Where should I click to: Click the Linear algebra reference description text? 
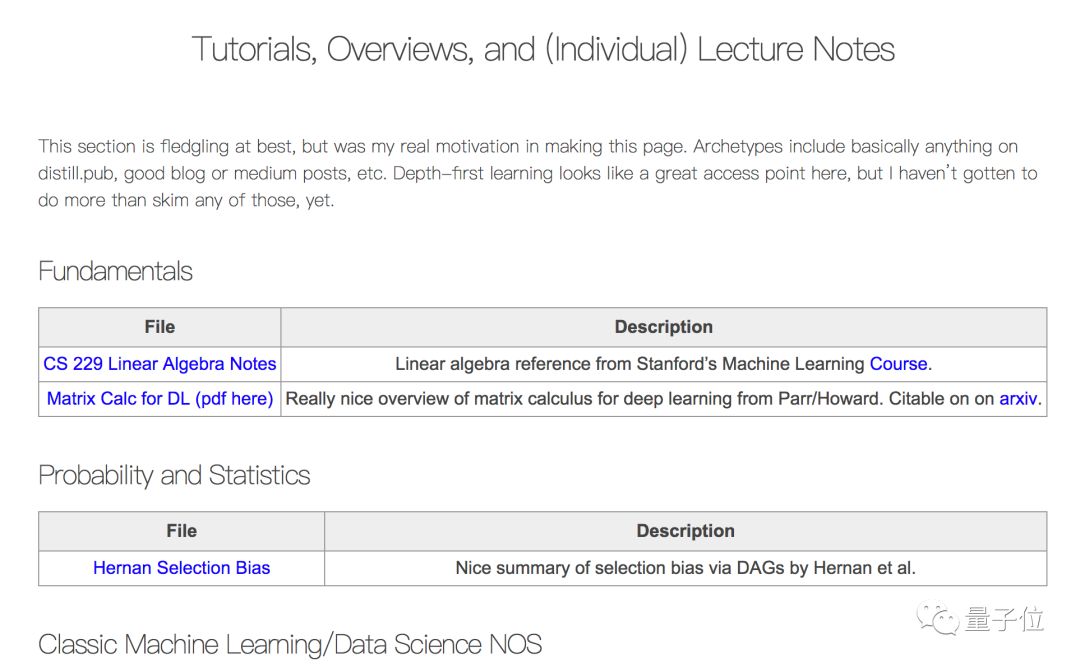click(663, 364)
